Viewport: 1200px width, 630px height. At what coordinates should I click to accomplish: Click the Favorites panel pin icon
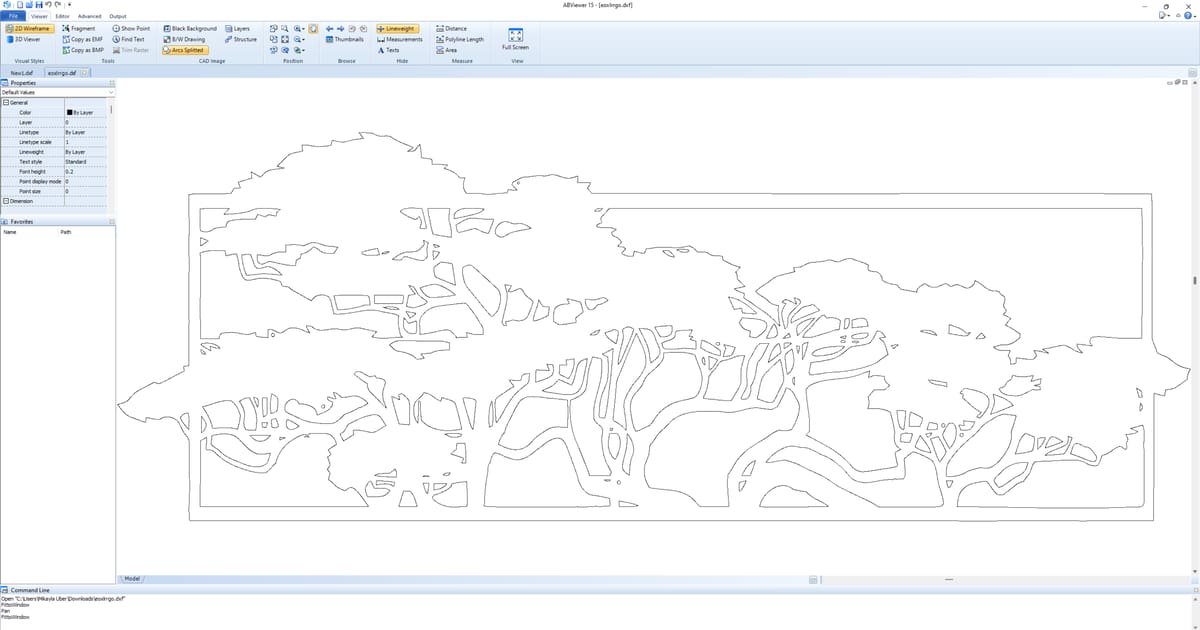coord(111,221)
